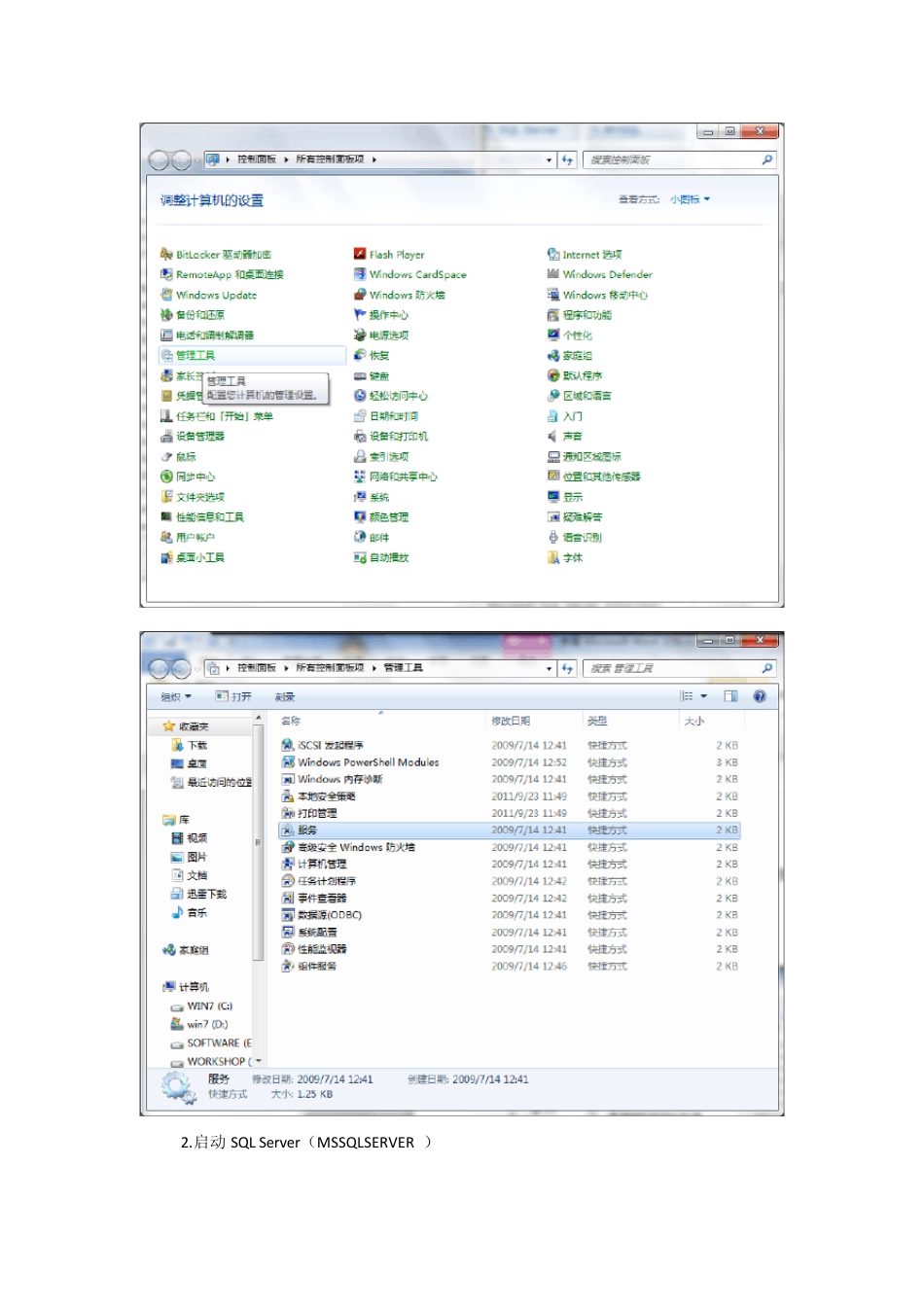Select 下载 in navigation pane
Screen dimensions: 924x1307
click(190, 745)
